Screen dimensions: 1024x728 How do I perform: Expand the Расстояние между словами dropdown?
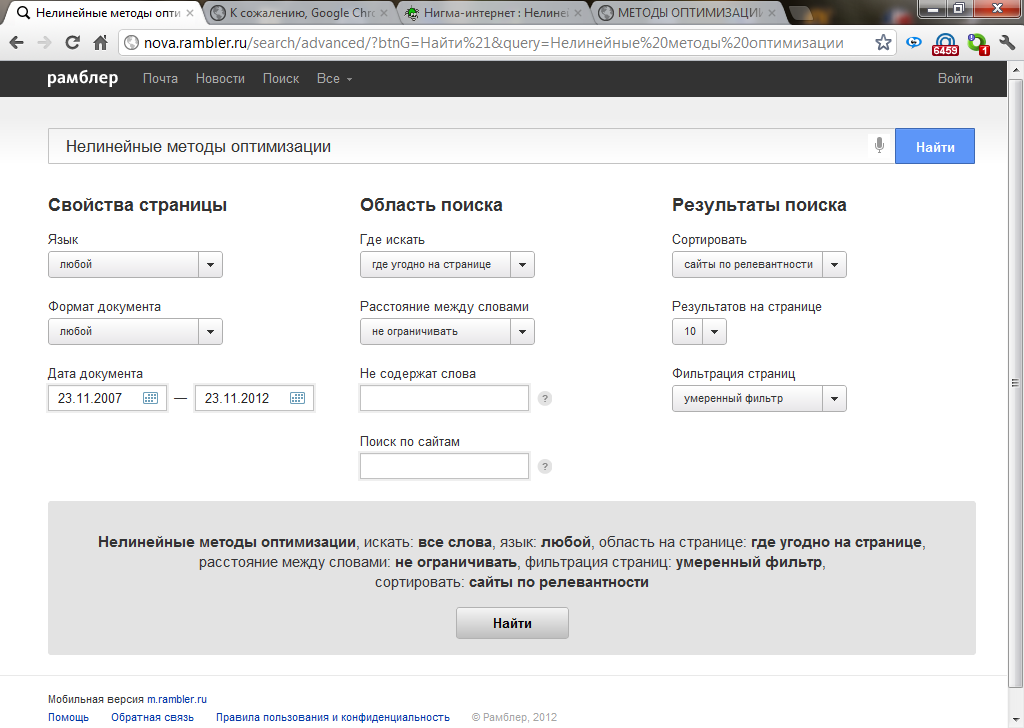click(x=447, y=332)
